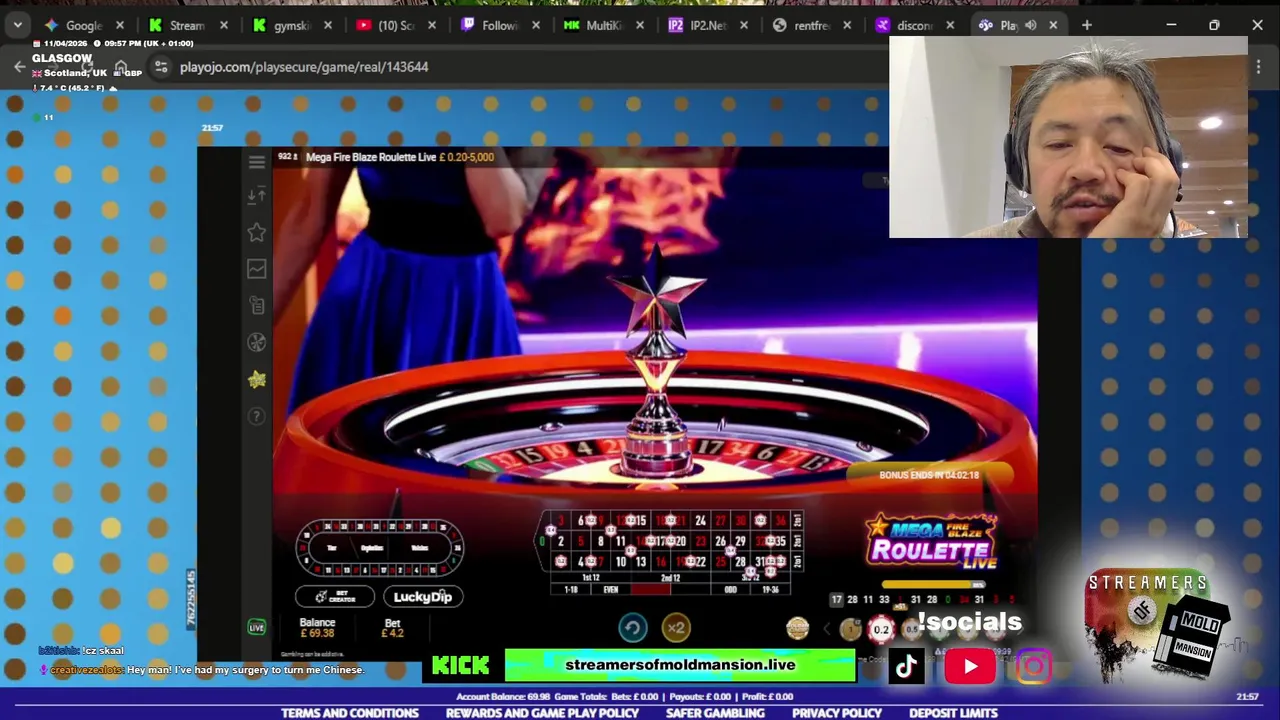Switch to the Google tab

click(x=84, y=25)
